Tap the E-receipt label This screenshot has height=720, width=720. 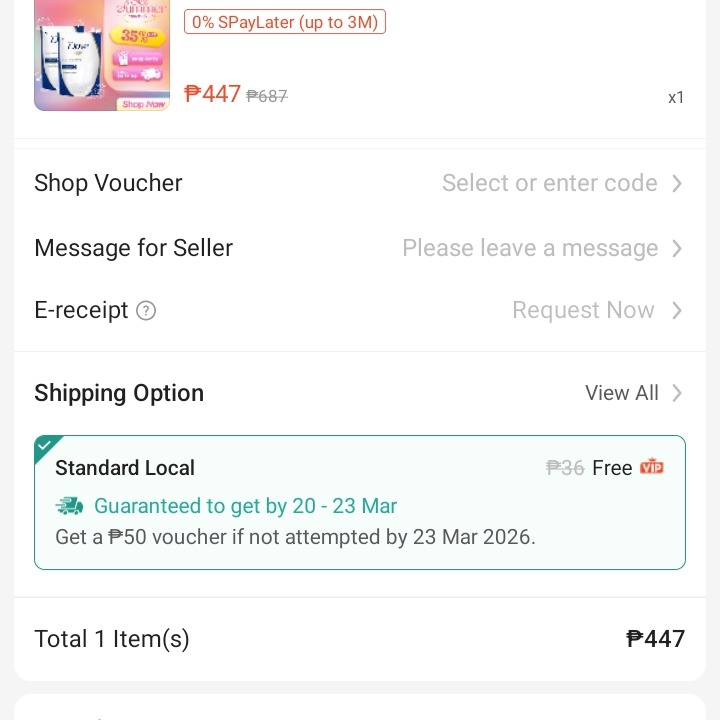(81, 311)
